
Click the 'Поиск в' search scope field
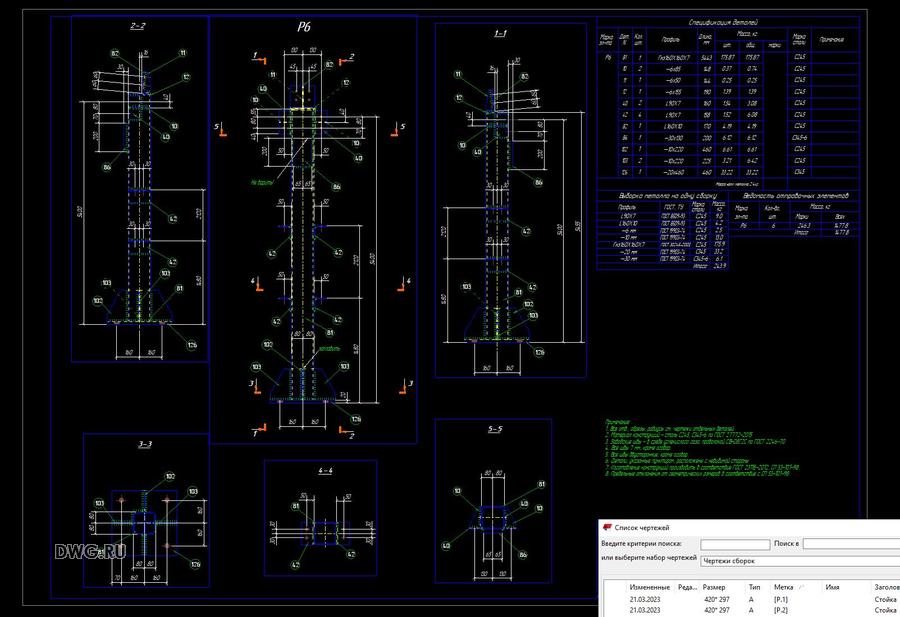tap(850, 544)
